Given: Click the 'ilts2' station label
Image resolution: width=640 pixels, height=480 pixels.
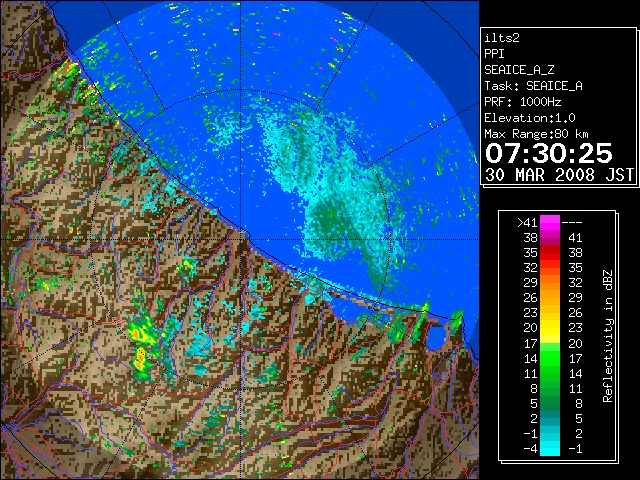Looking at the screenshot, I should pyautogui.click(x=502, y=38).
